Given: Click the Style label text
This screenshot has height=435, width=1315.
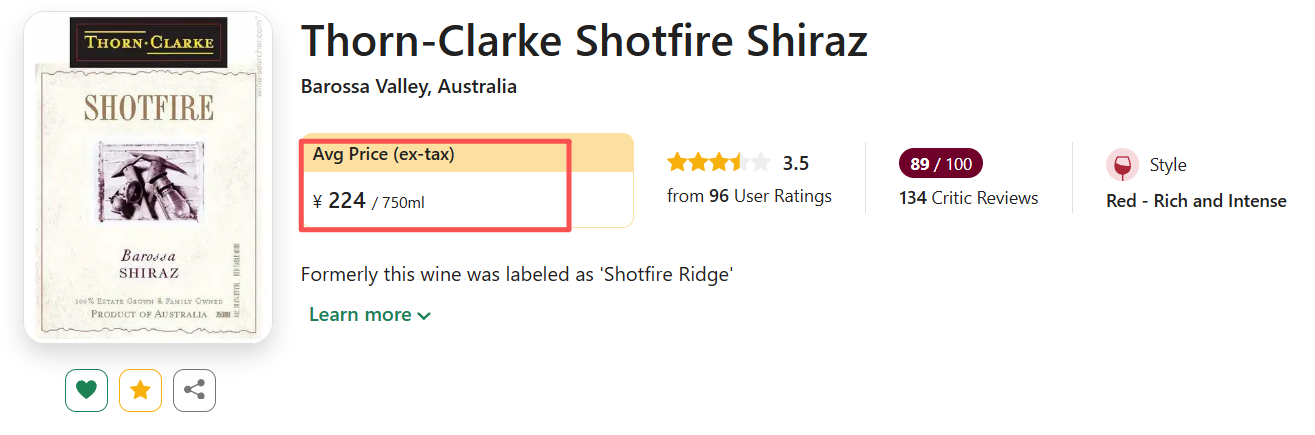Looking at the screenshot, I should point(1168,165).
